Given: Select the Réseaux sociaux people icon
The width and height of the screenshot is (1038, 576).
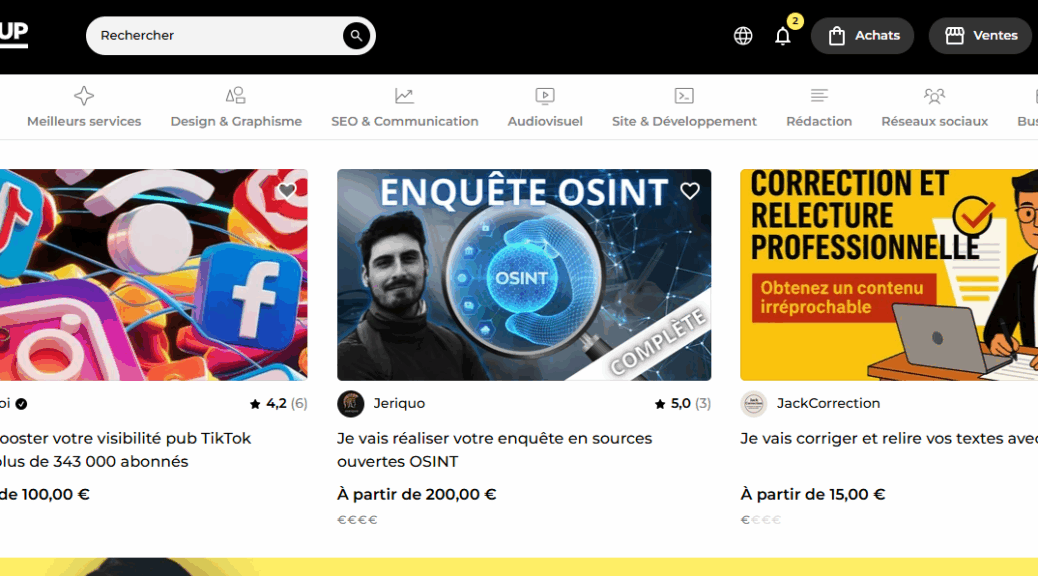Looking at the screenshot, I should pyautogui.click(x=934, y=97).
